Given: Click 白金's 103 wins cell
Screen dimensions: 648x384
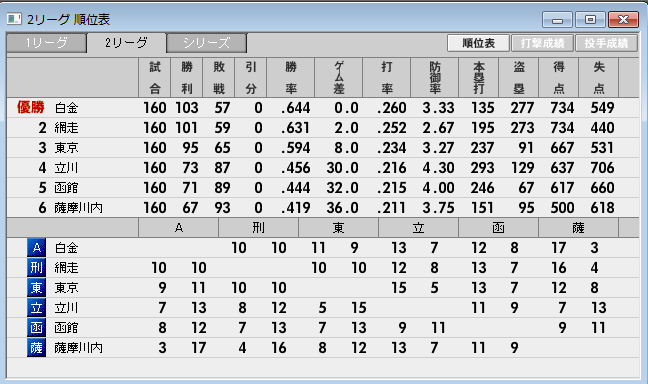Looking at the screenshot, I should tap(187, 108).
